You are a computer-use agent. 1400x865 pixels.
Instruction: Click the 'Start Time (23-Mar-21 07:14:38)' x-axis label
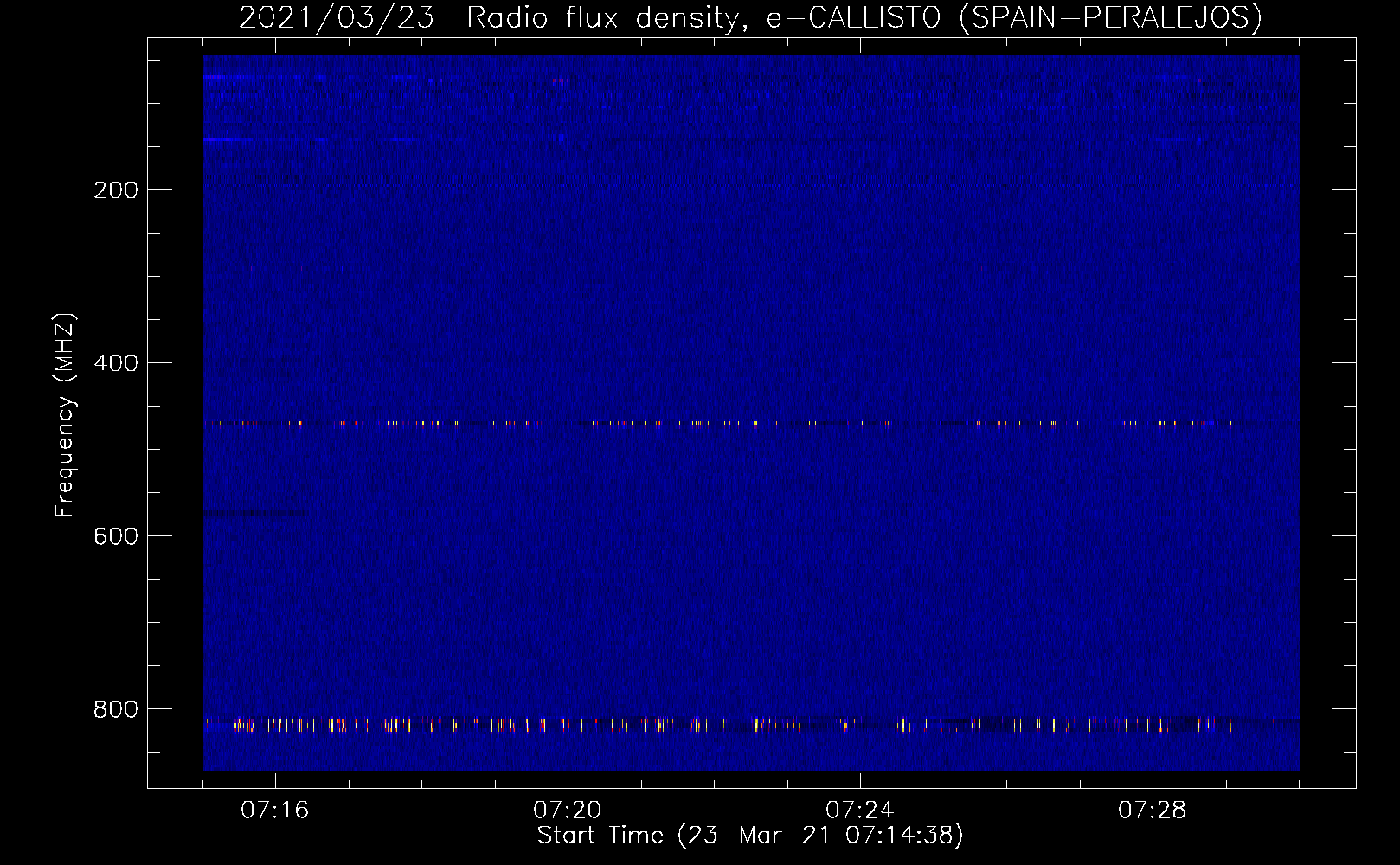pyautogui.click(x=750, y=836)
